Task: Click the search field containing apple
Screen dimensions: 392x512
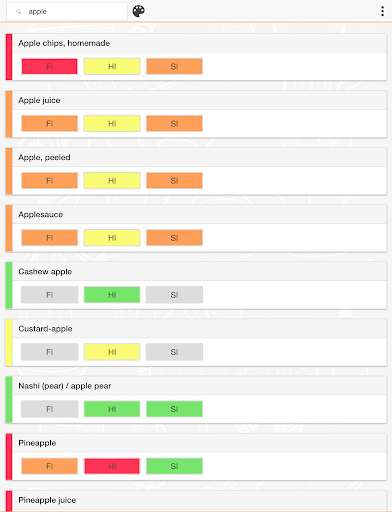Action: pos(67,12)
